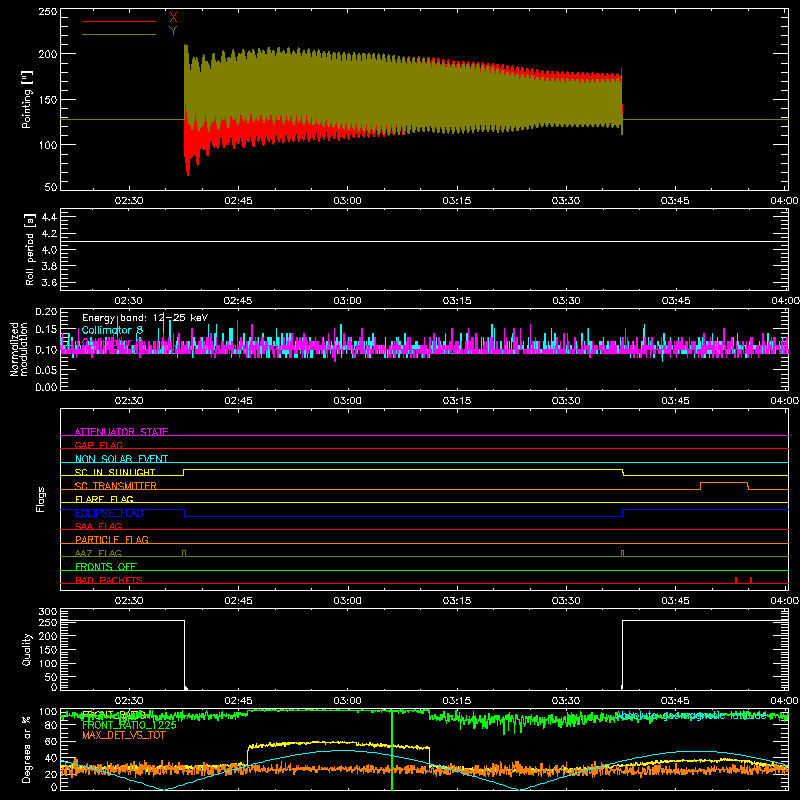Click the 03:00 tick label under Pointing plot
This screenshot has height=800, width=800.
coord(347,201)
